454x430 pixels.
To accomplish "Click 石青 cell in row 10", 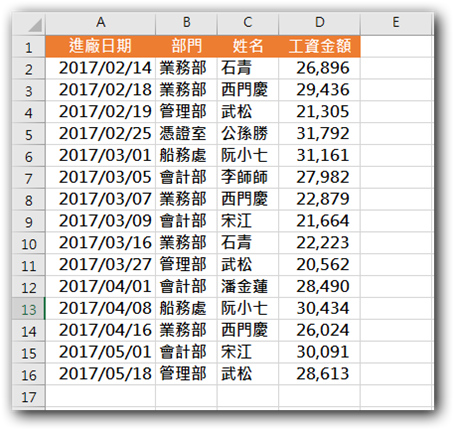I will pos(248,243).
